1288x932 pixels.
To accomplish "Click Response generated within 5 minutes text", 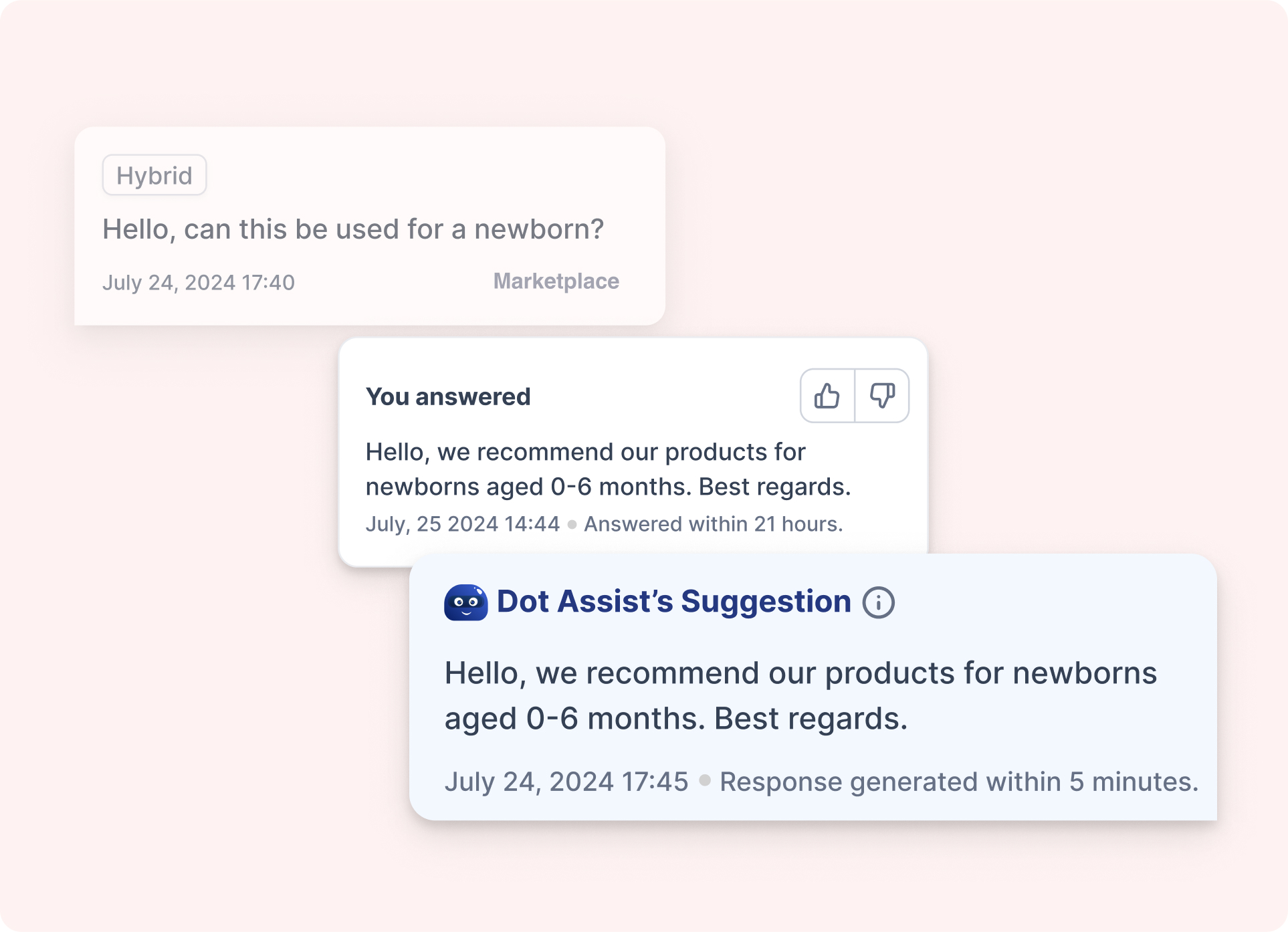I will click(x=959, y=782).
